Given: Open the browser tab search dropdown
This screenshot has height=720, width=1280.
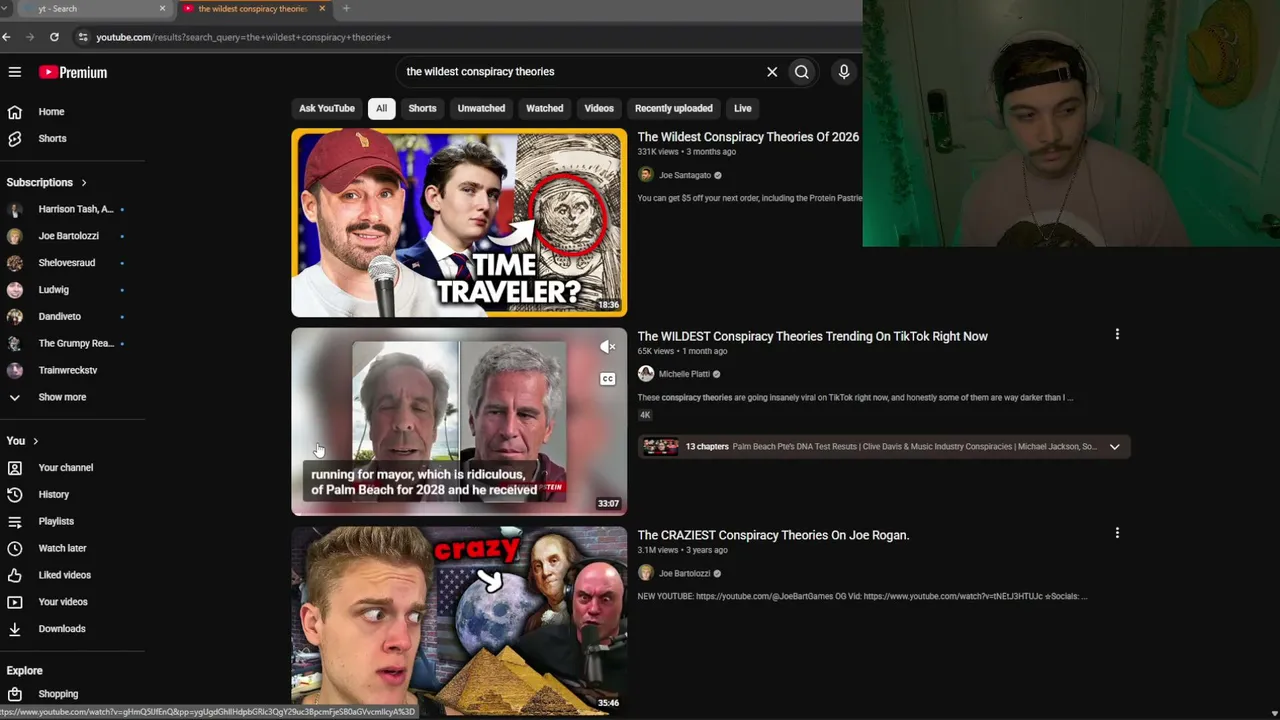Looking at the screenshot, I should pyautogui.click(x=5, y=9).
